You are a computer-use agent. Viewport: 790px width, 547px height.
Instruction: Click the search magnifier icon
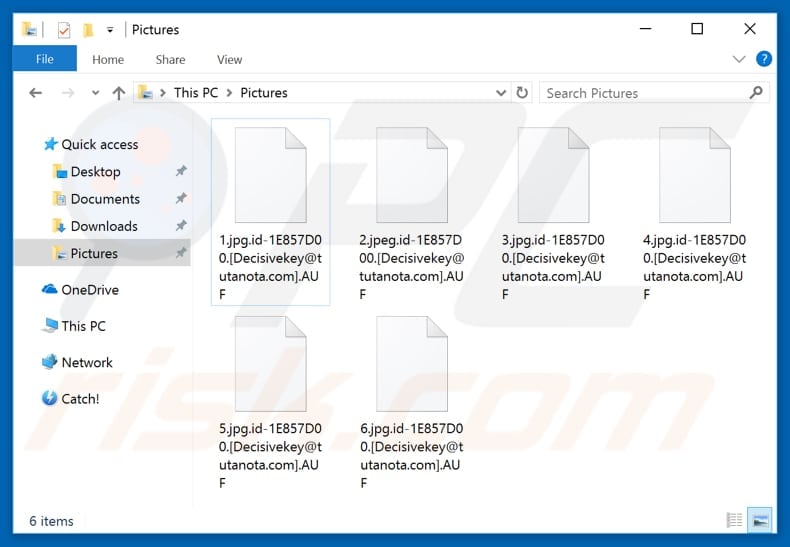(x=756, y=93)
